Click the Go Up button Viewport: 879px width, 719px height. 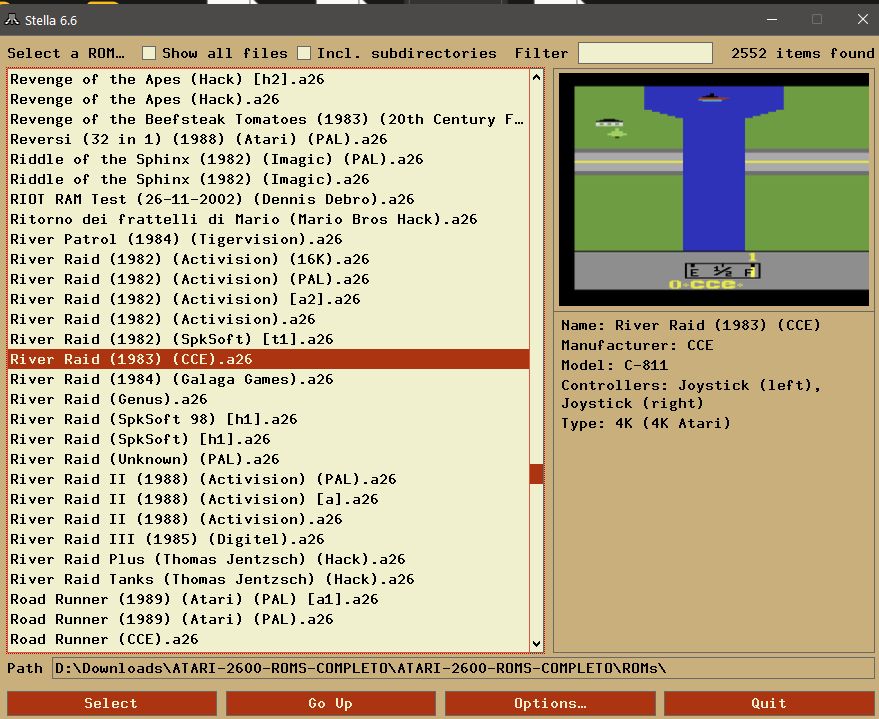[331, 703]
